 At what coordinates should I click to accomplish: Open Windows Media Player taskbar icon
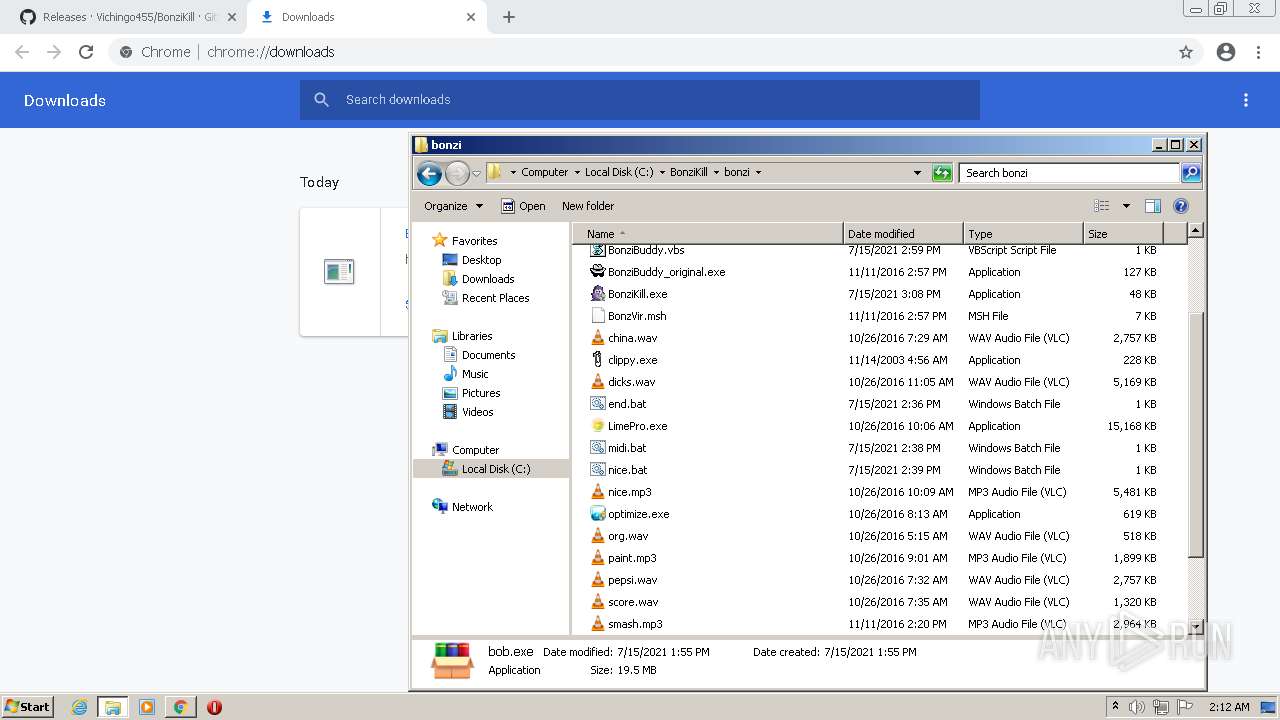(147, 707)
